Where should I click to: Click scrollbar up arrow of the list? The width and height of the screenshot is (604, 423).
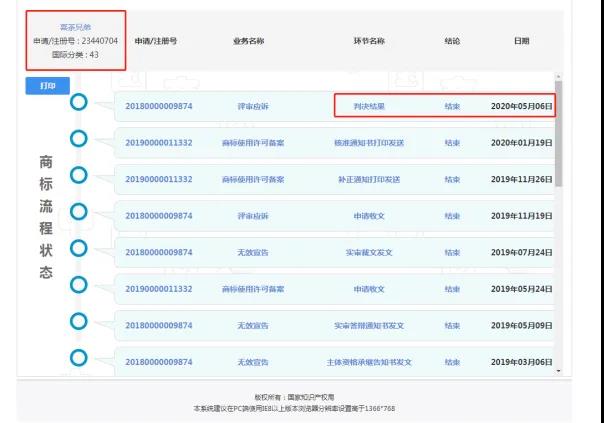click(559, 76)
